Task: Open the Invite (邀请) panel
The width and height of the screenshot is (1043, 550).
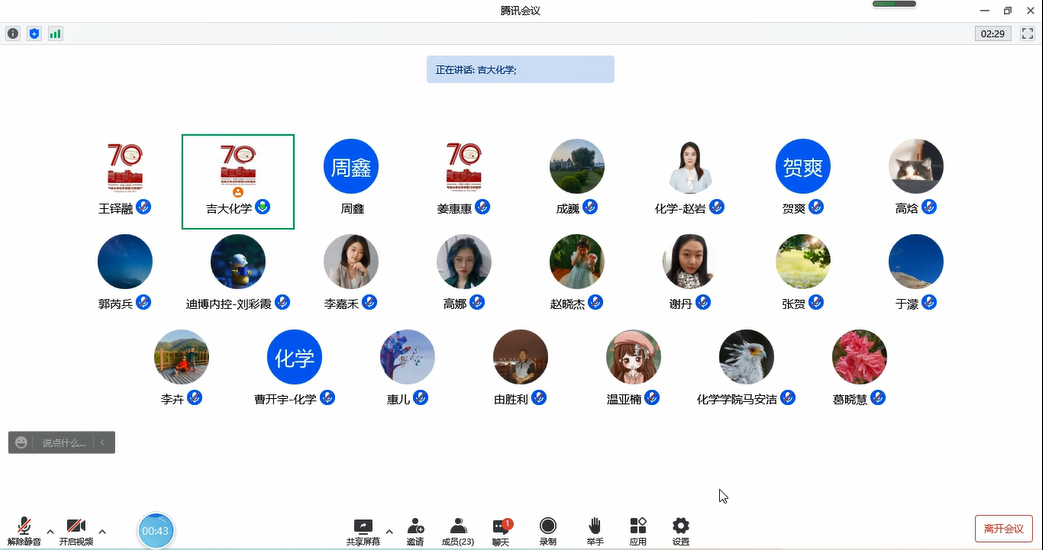Action: point(415,531)
